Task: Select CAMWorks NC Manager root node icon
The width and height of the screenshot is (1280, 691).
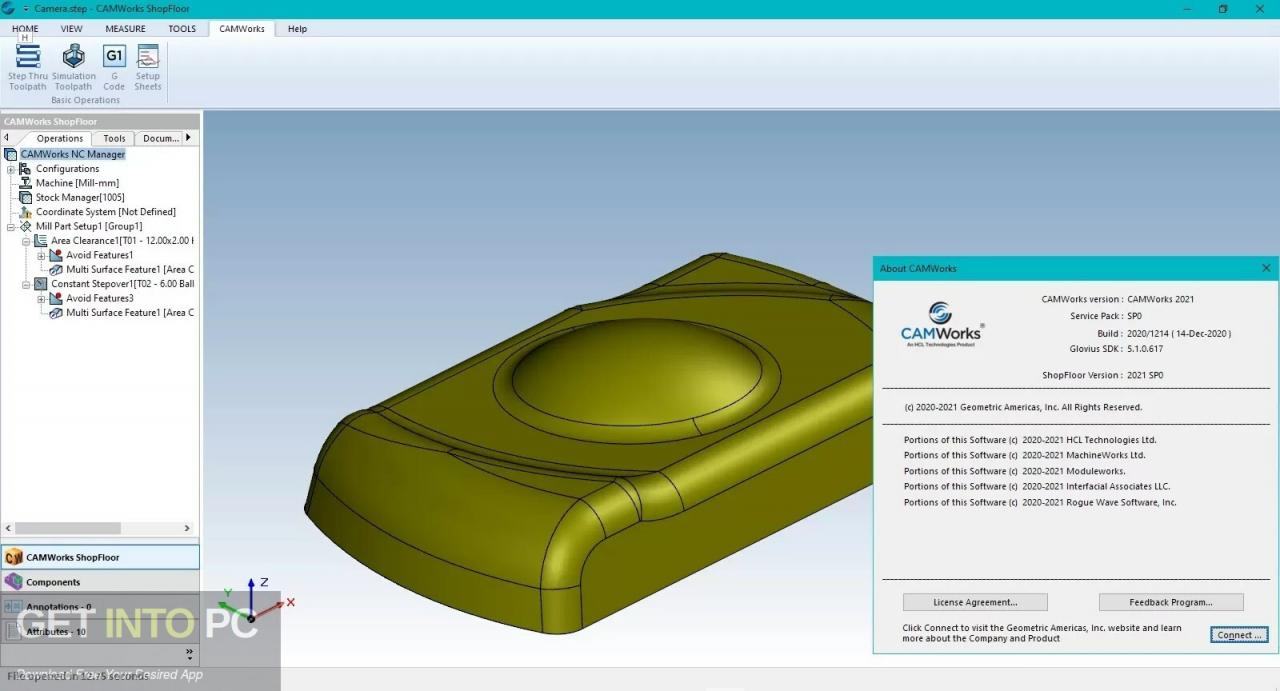Action: pyautogui.click(x=11, y=154)
